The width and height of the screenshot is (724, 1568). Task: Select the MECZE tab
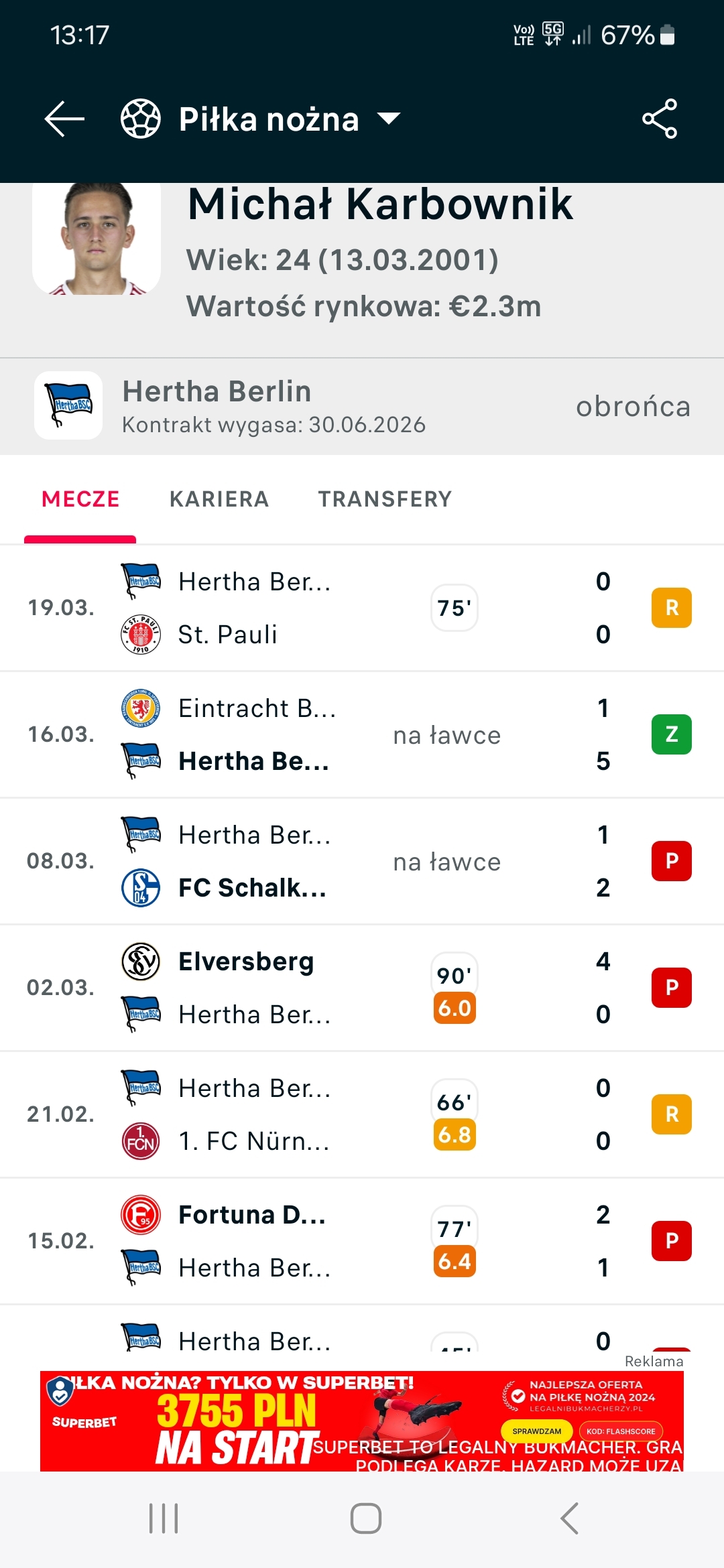pyautogui.click(x=80, y=499)
